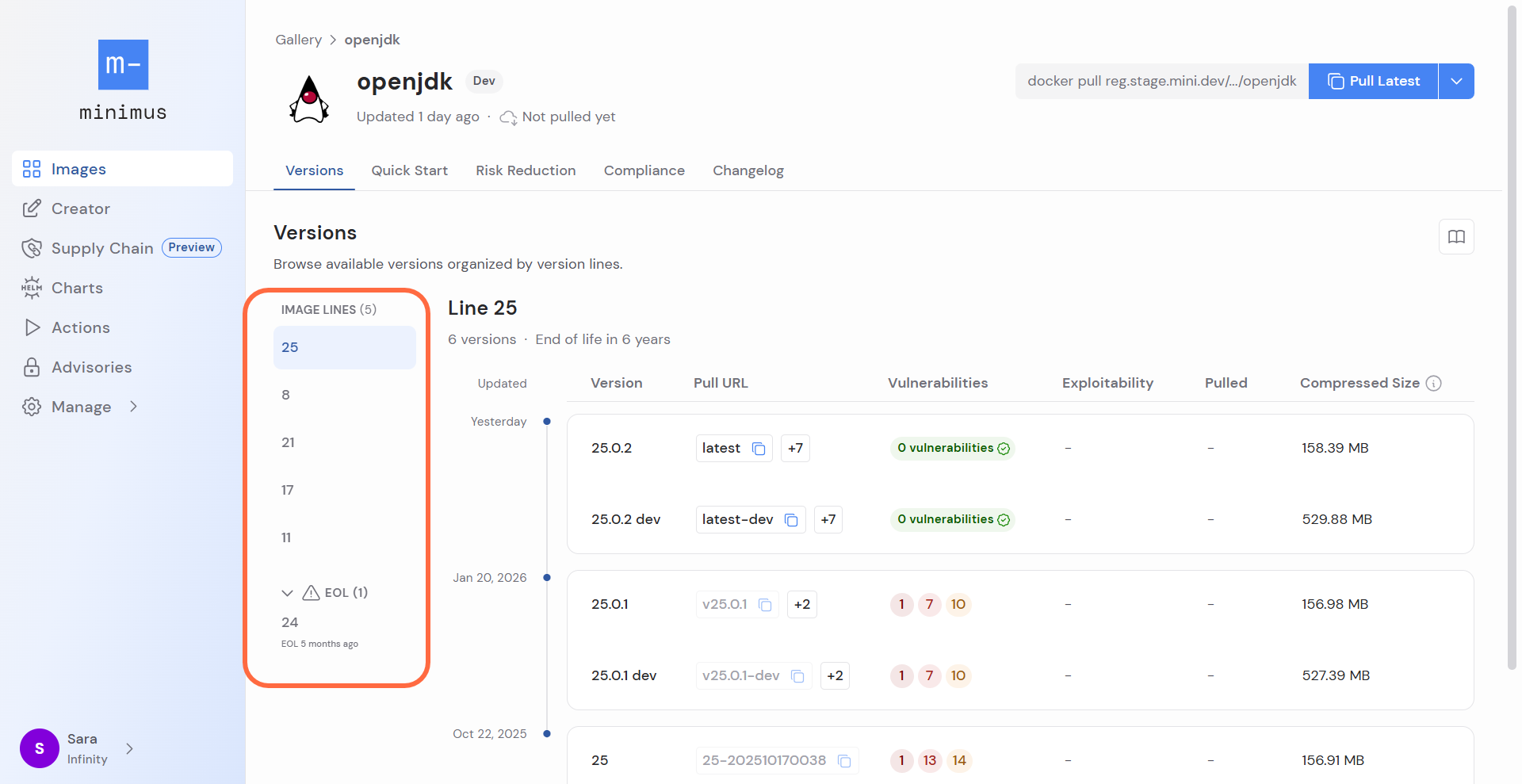Click the 25.0.1 dev version cell
This screenshot has height=784, width=1522.
(624, 675)
